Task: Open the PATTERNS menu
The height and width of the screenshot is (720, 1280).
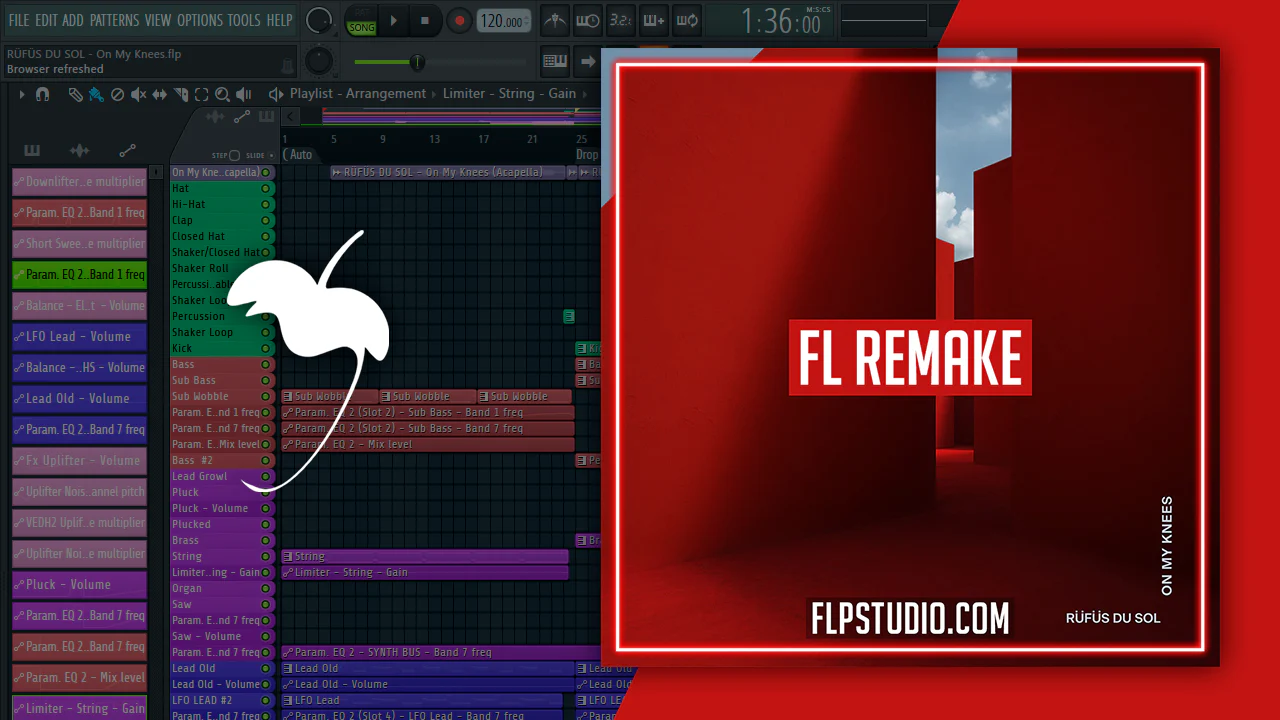Action: [x=114, y=20]
